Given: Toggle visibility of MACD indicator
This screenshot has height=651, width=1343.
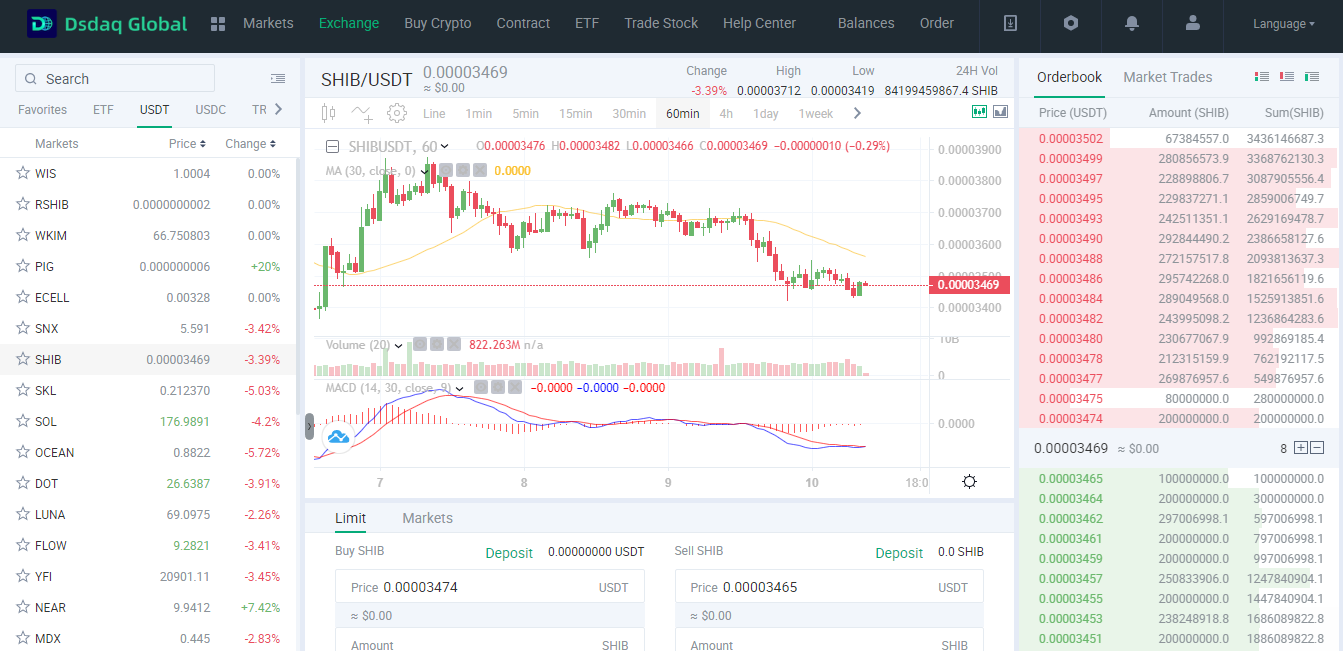Looking at the screenshot, I should [x=481, y=387].
